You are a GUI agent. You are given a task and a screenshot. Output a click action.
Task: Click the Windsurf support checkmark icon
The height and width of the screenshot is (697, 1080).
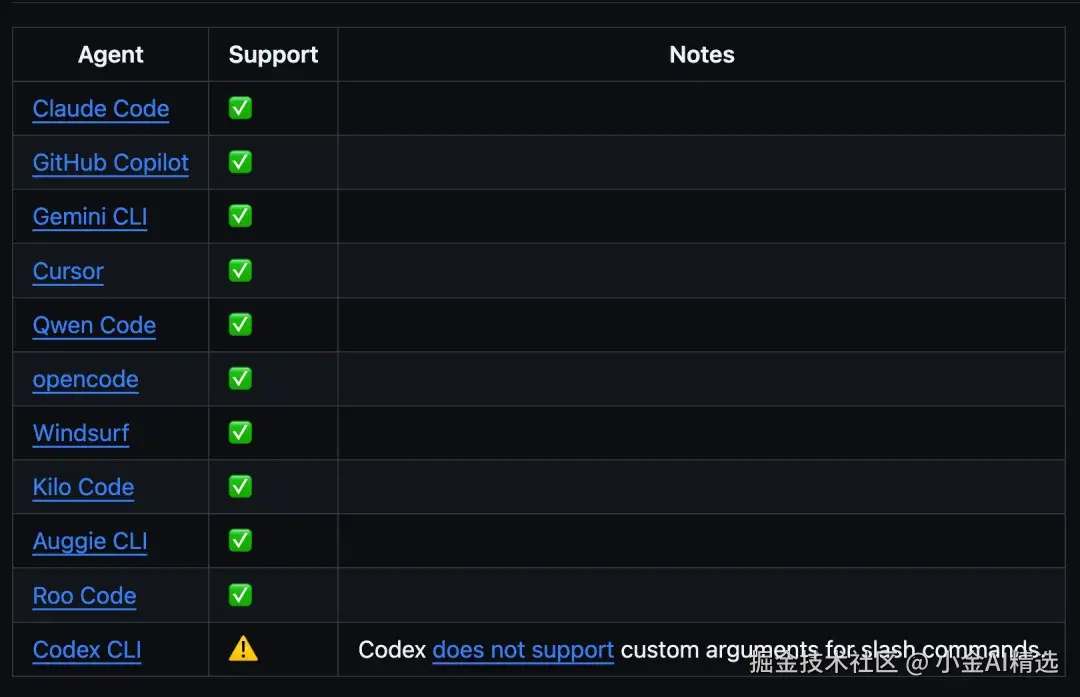coord(240,432)
